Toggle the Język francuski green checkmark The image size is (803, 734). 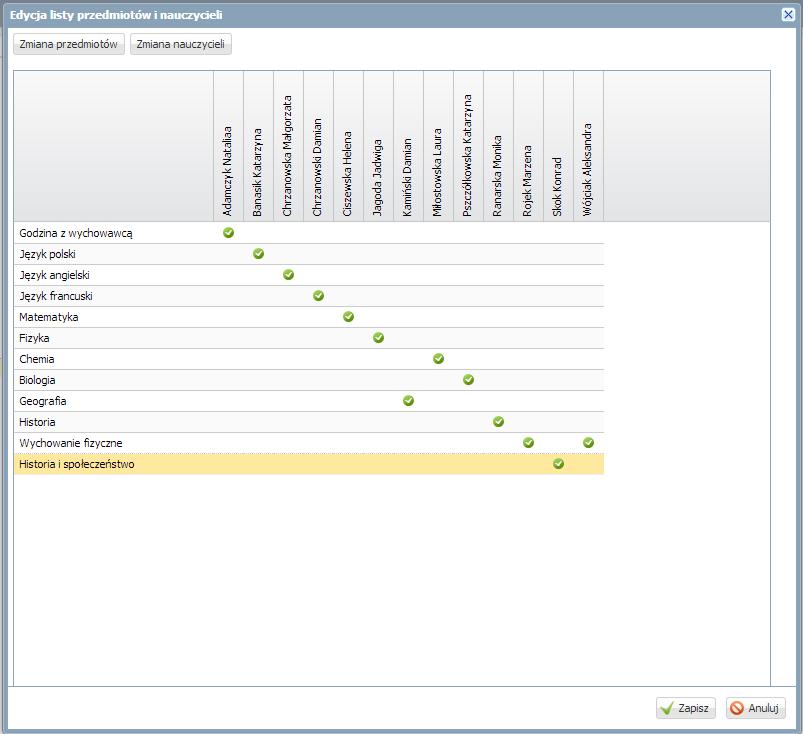tap(319, 296)
